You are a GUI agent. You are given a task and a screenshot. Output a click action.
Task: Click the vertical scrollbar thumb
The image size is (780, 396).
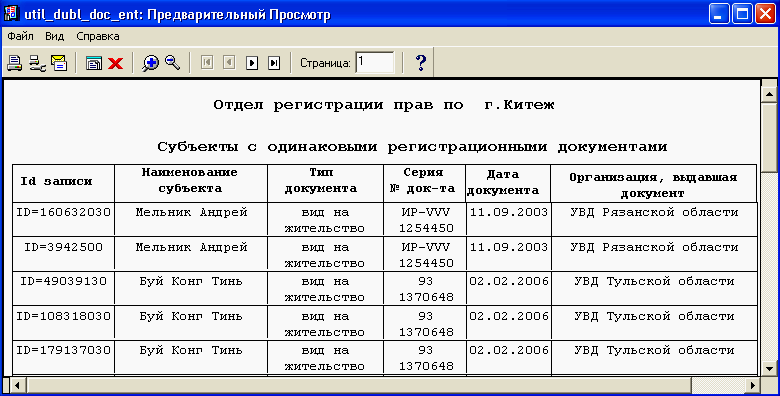(769, 138)
